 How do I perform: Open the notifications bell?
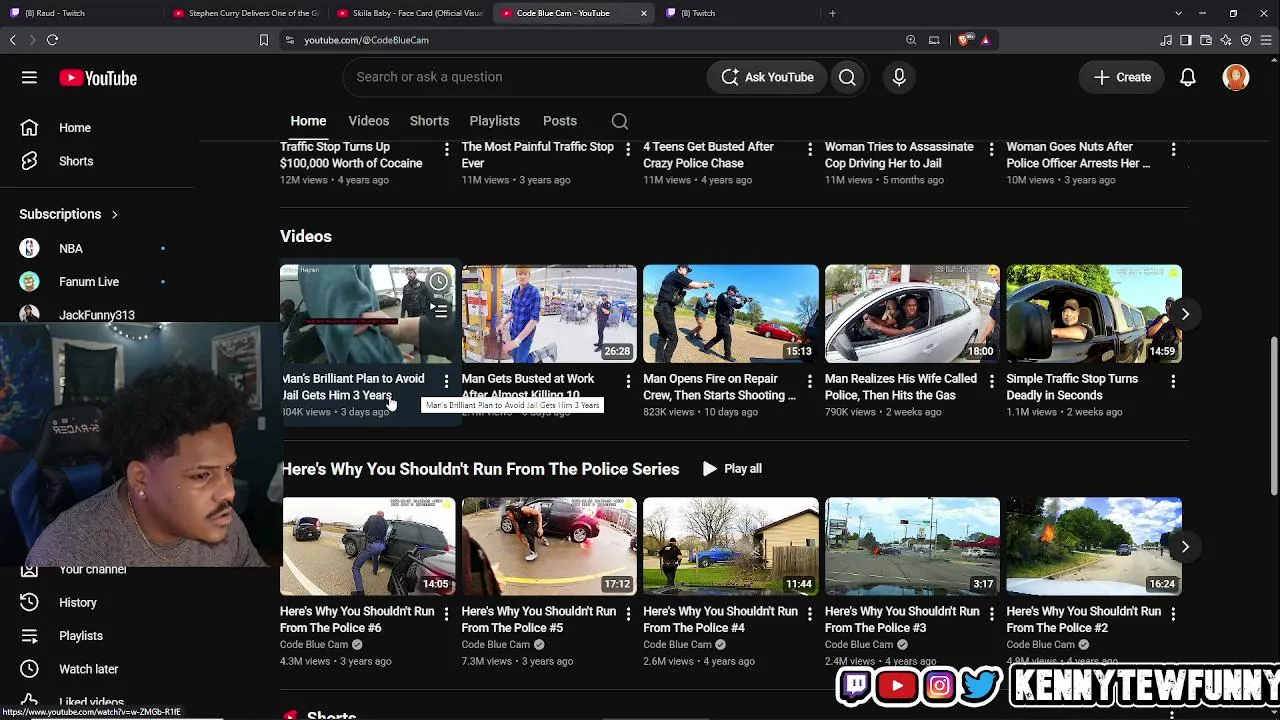pyautogui.click(x=1188, y=77)
